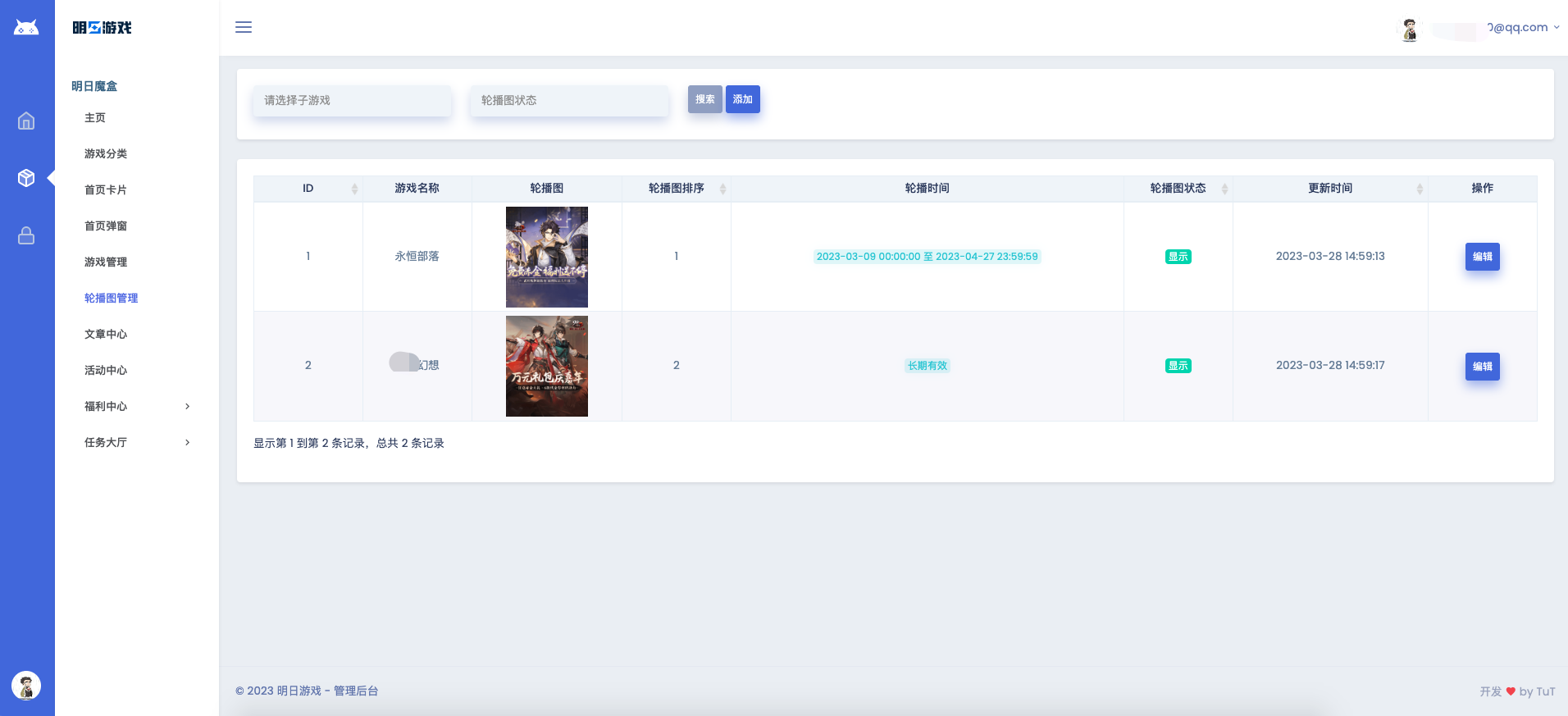The image size is (1568, 716).
Task: Click the profile avatar in top header
Action: coord(1409,30)
